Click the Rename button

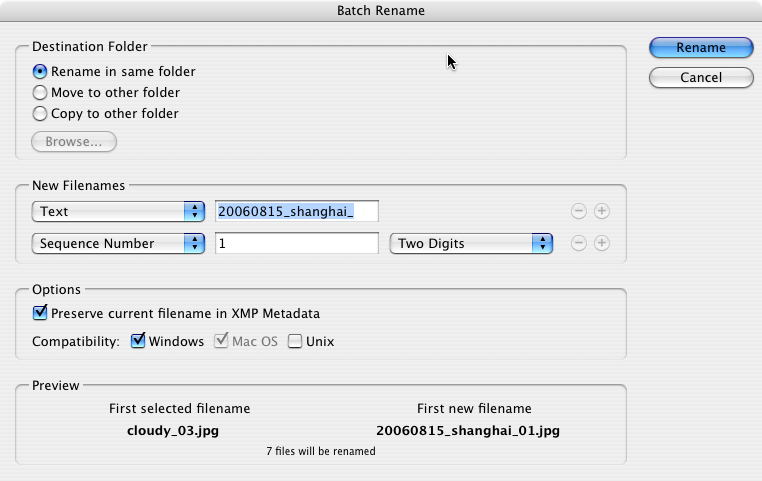click(701, 48)
